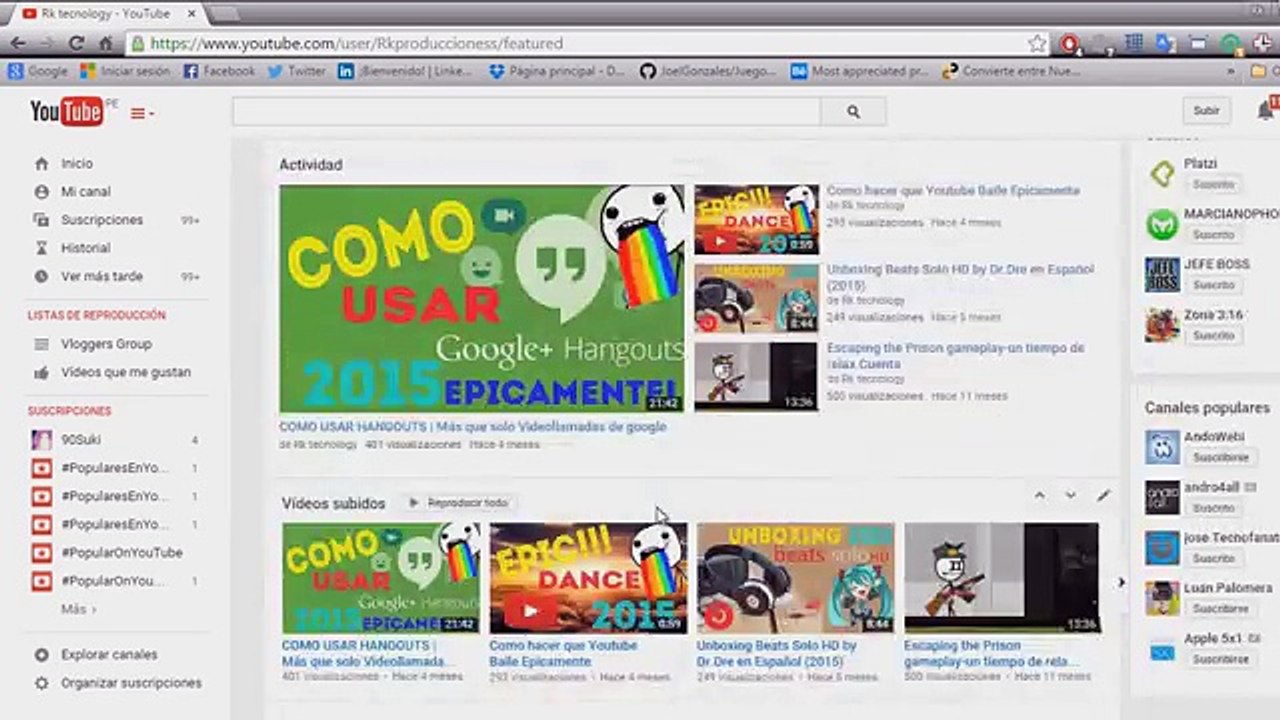
Task: Open Mi canal in the sidebar
Action: 86,191
